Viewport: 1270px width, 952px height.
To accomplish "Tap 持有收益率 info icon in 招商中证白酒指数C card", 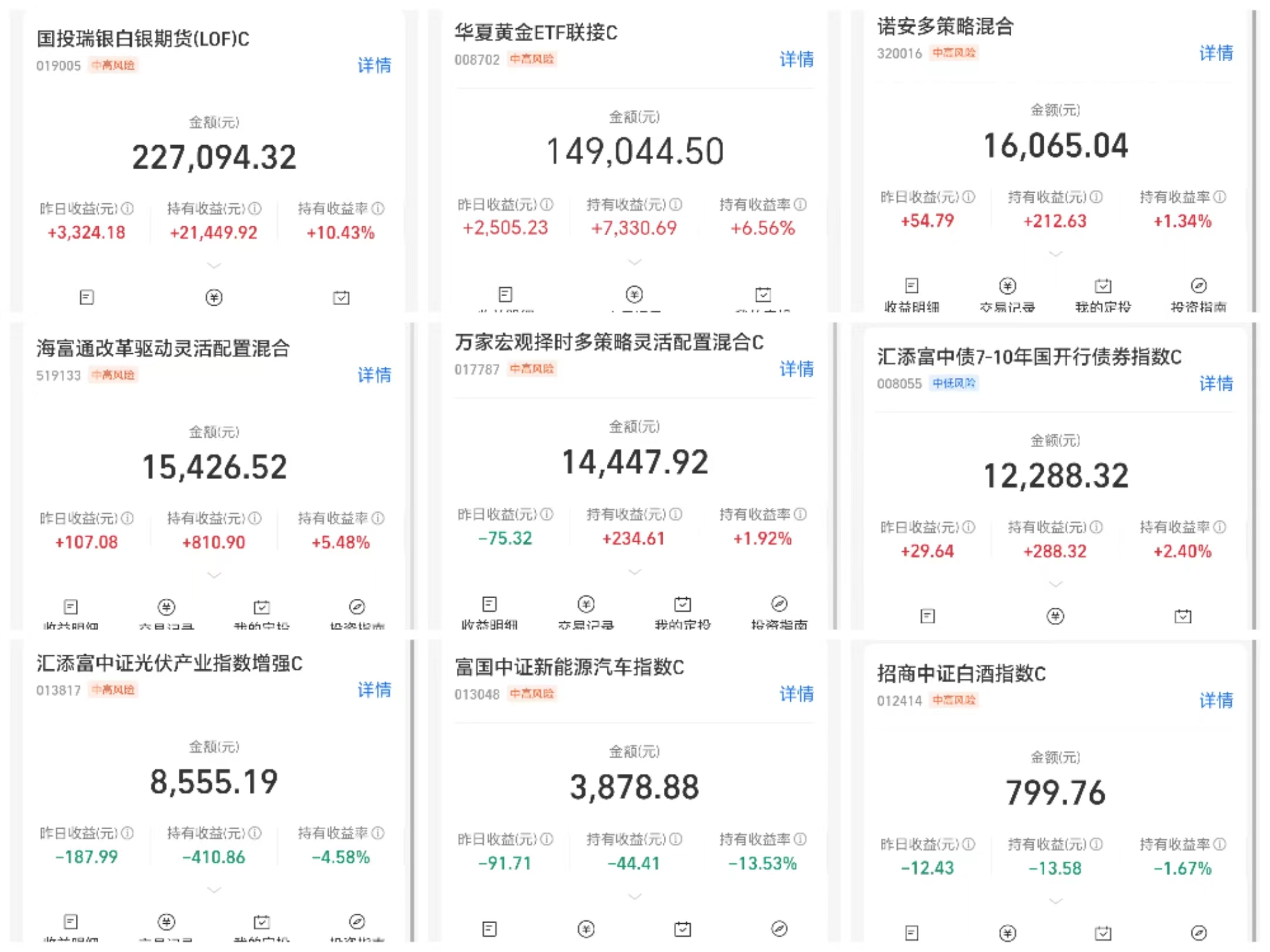I will (1220, 844).
